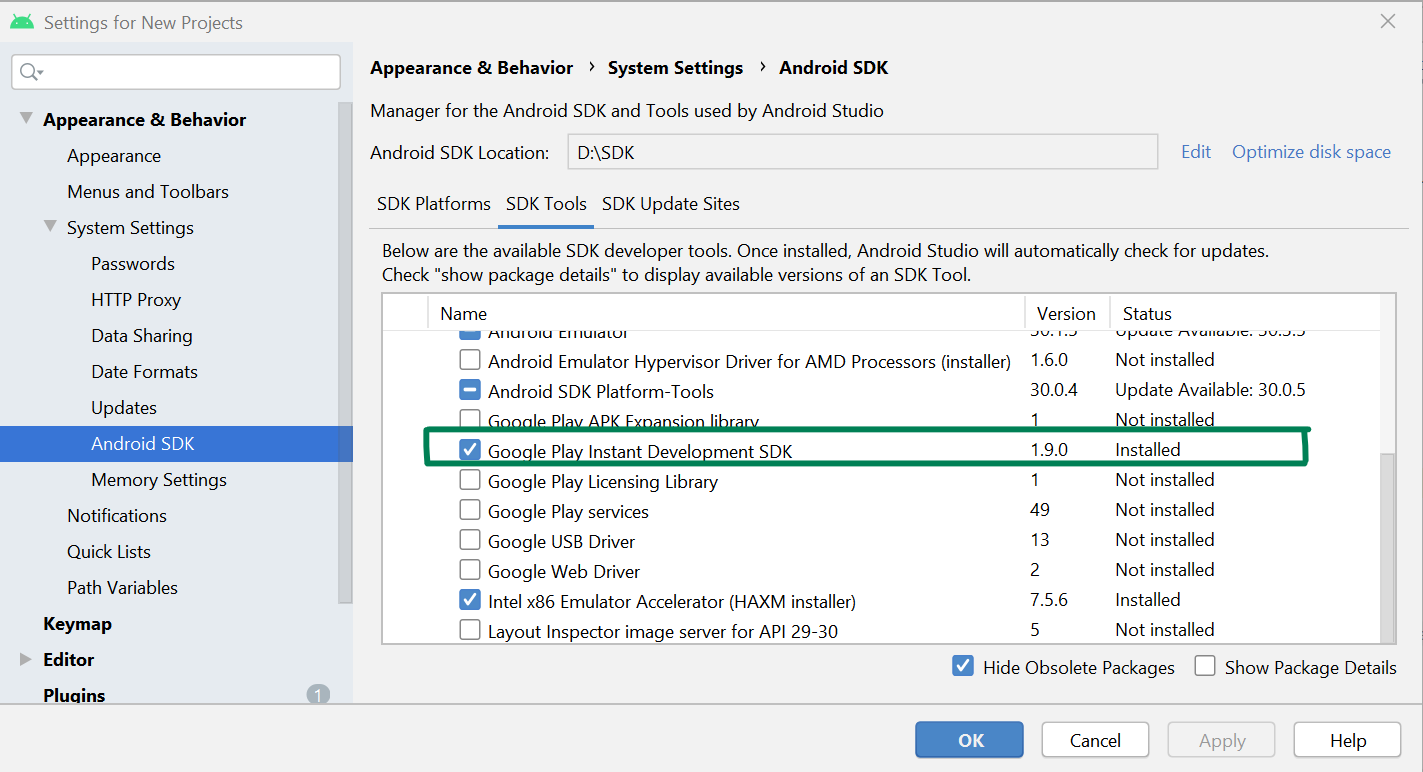
Task: Click Edit SDK location link
Action: 1196,152
